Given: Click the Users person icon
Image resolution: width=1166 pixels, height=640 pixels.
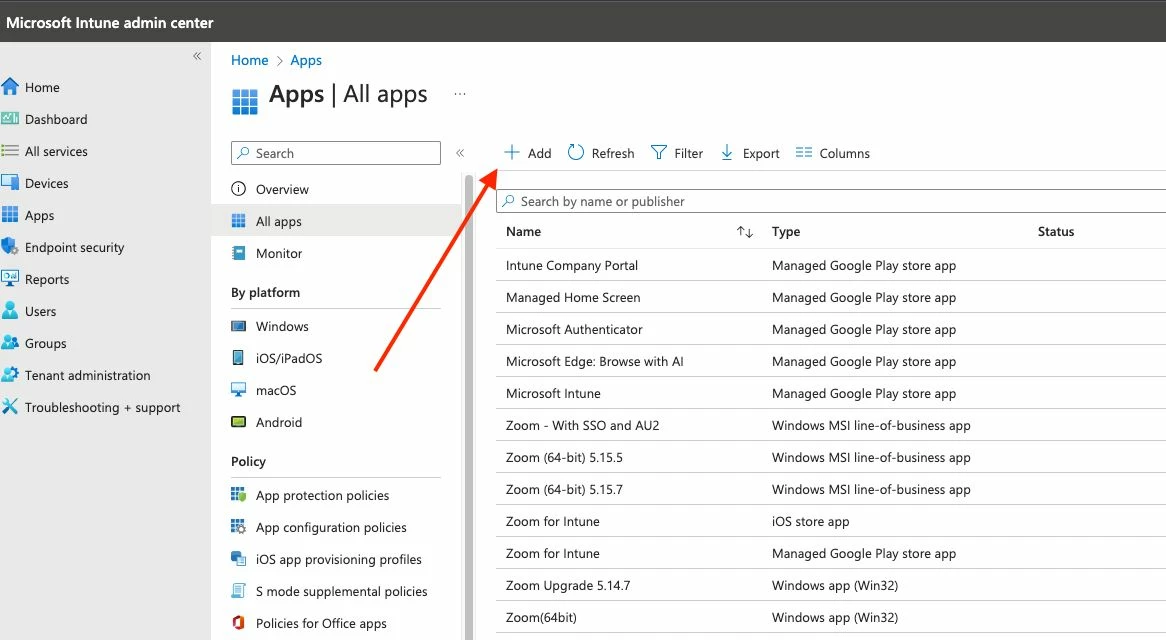Looking at the screenshot, I should tap(10, 311).
